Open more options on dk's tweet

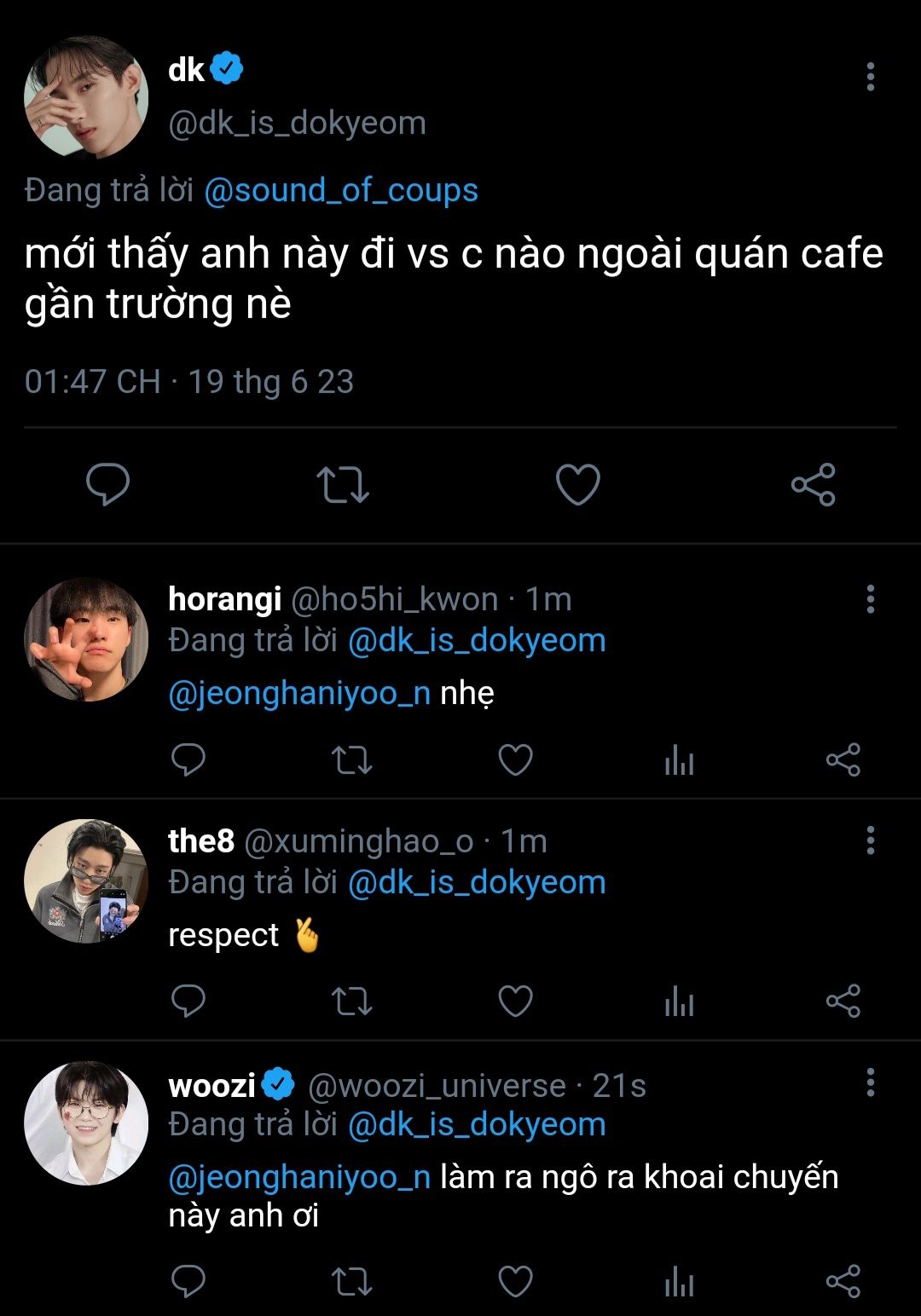[x=870, y=77]
